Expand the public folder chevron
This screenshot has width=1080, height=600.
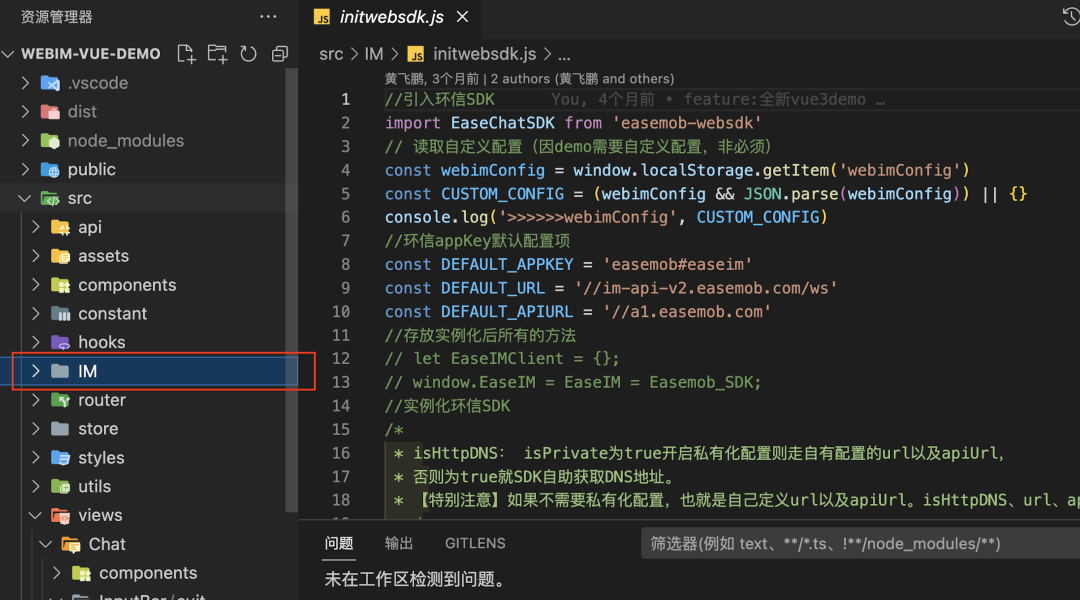25,169
